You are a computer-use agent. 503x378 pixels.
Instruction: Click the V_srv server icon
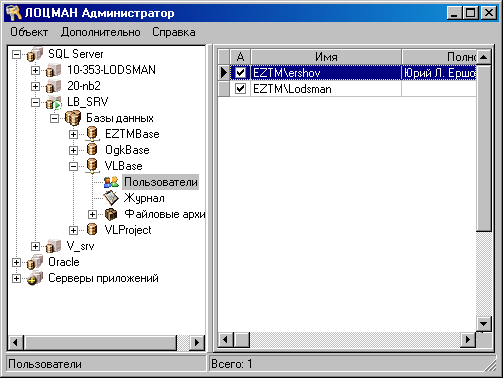click(x=53, y=246)
